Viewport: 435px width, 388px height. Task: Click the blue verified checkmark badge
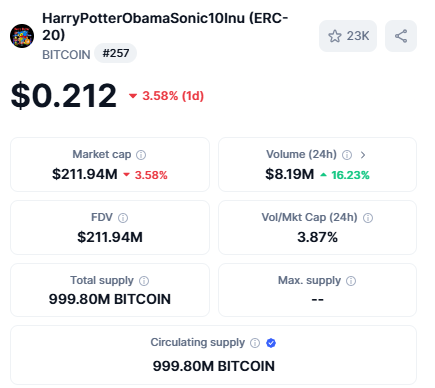(271, 343)
